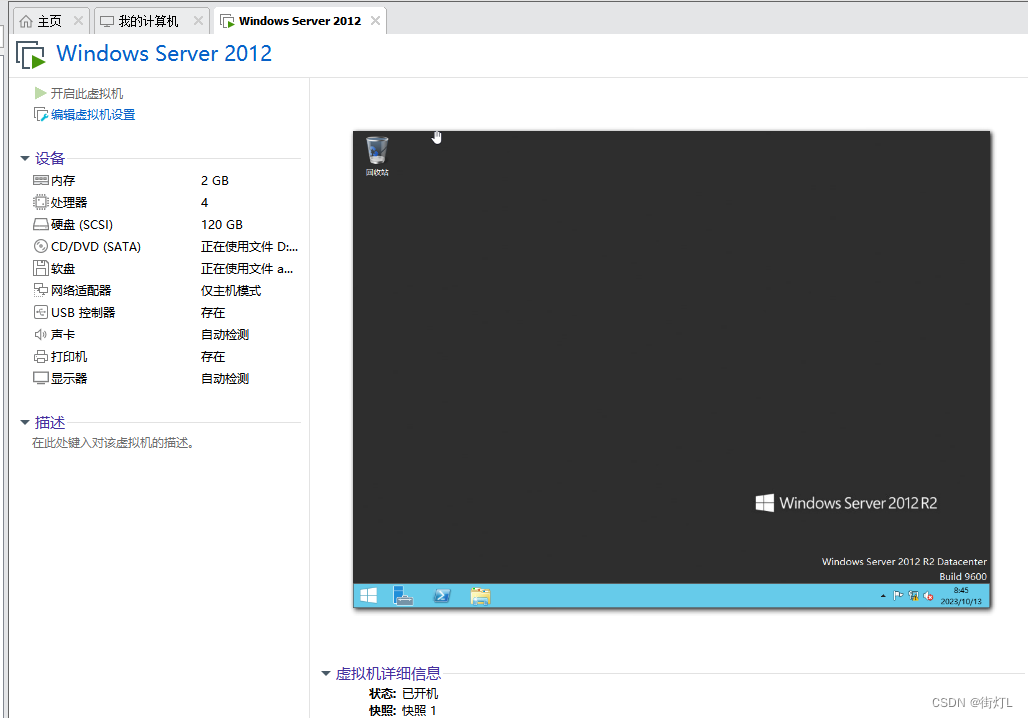Screen dimensions: 1028x718
Task: Click the 仅主机模式 network mode value
Action: click(x=231, y=290)
